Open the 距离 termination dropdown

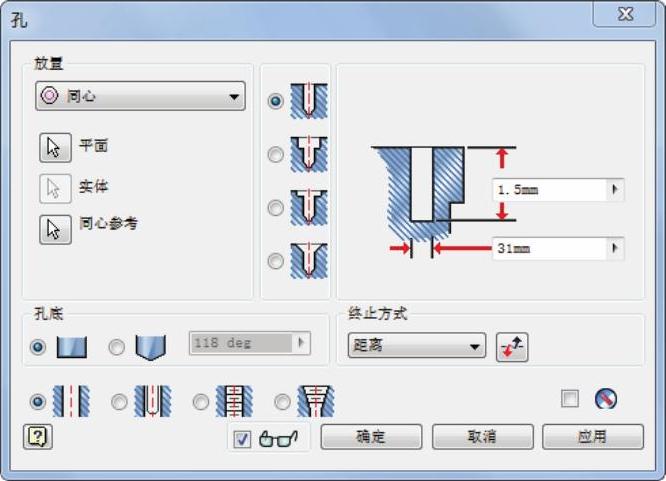(x=417, y=345)
